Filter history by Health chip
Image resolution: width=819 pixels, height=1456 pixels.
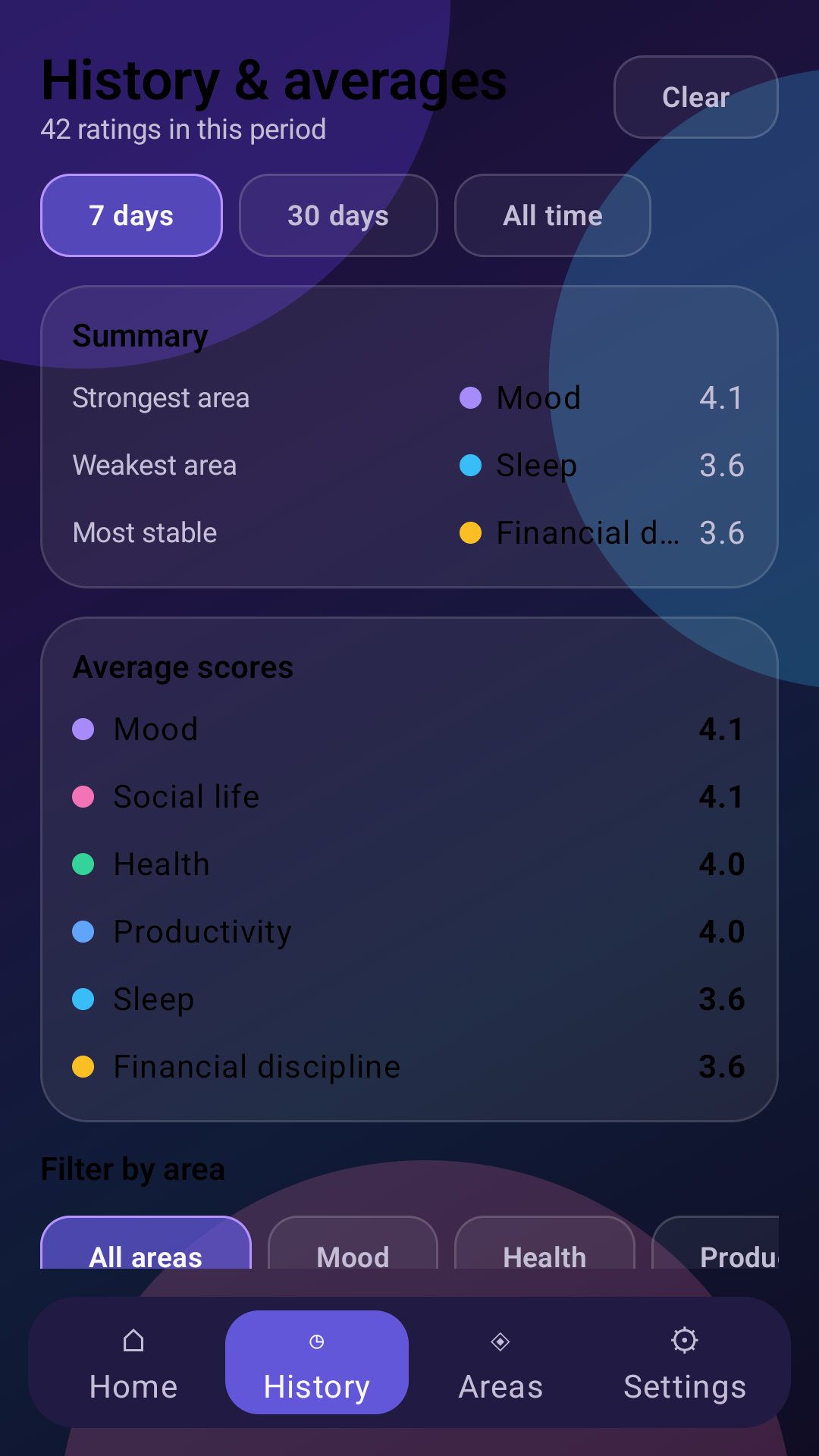pyautogui.click(x=544, y=1244)
